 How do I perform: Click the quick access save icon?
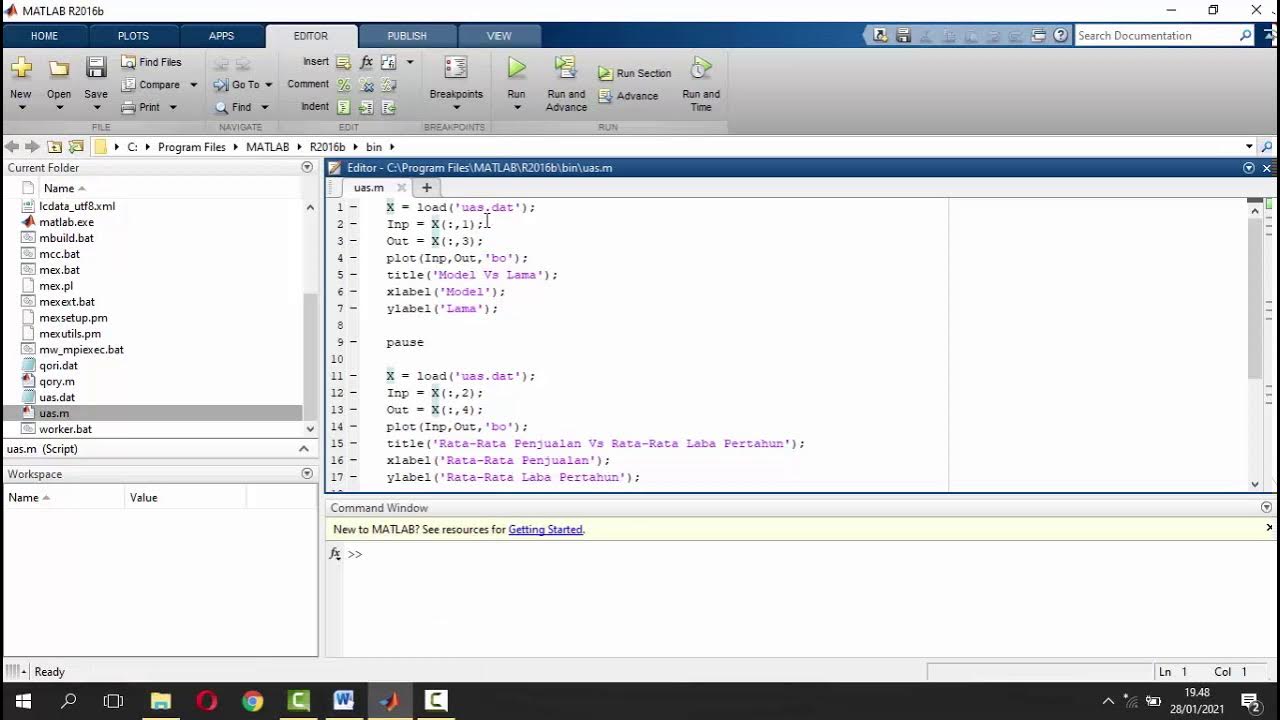(903, 35)
